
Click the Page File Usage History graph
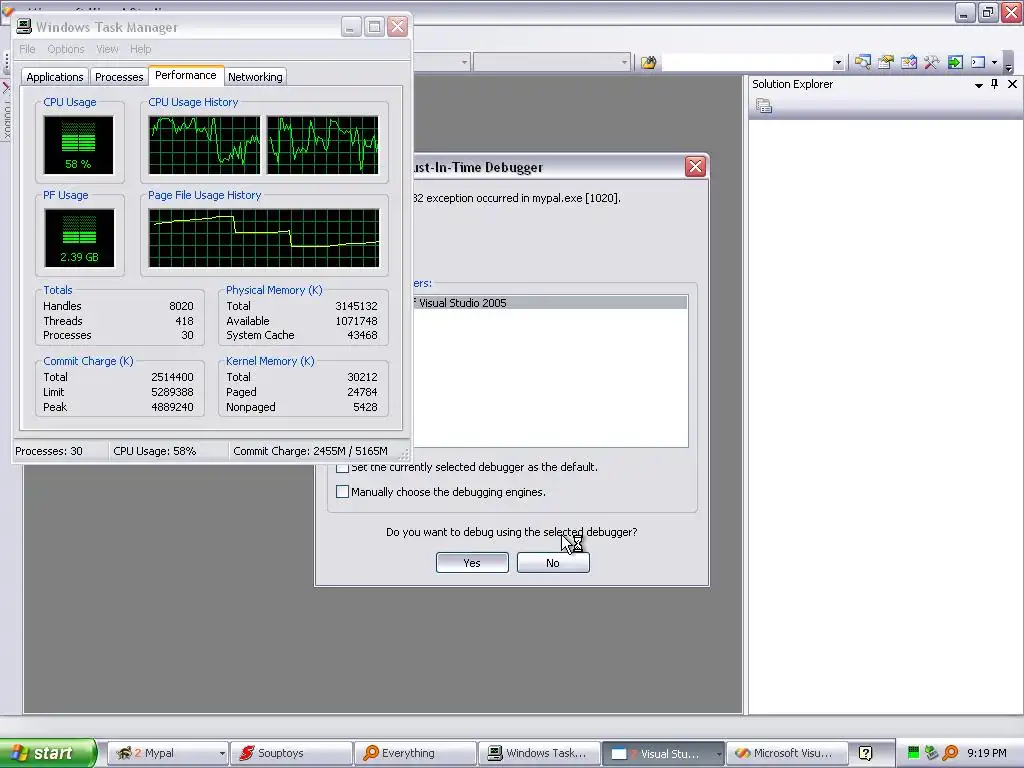[264, 238]
